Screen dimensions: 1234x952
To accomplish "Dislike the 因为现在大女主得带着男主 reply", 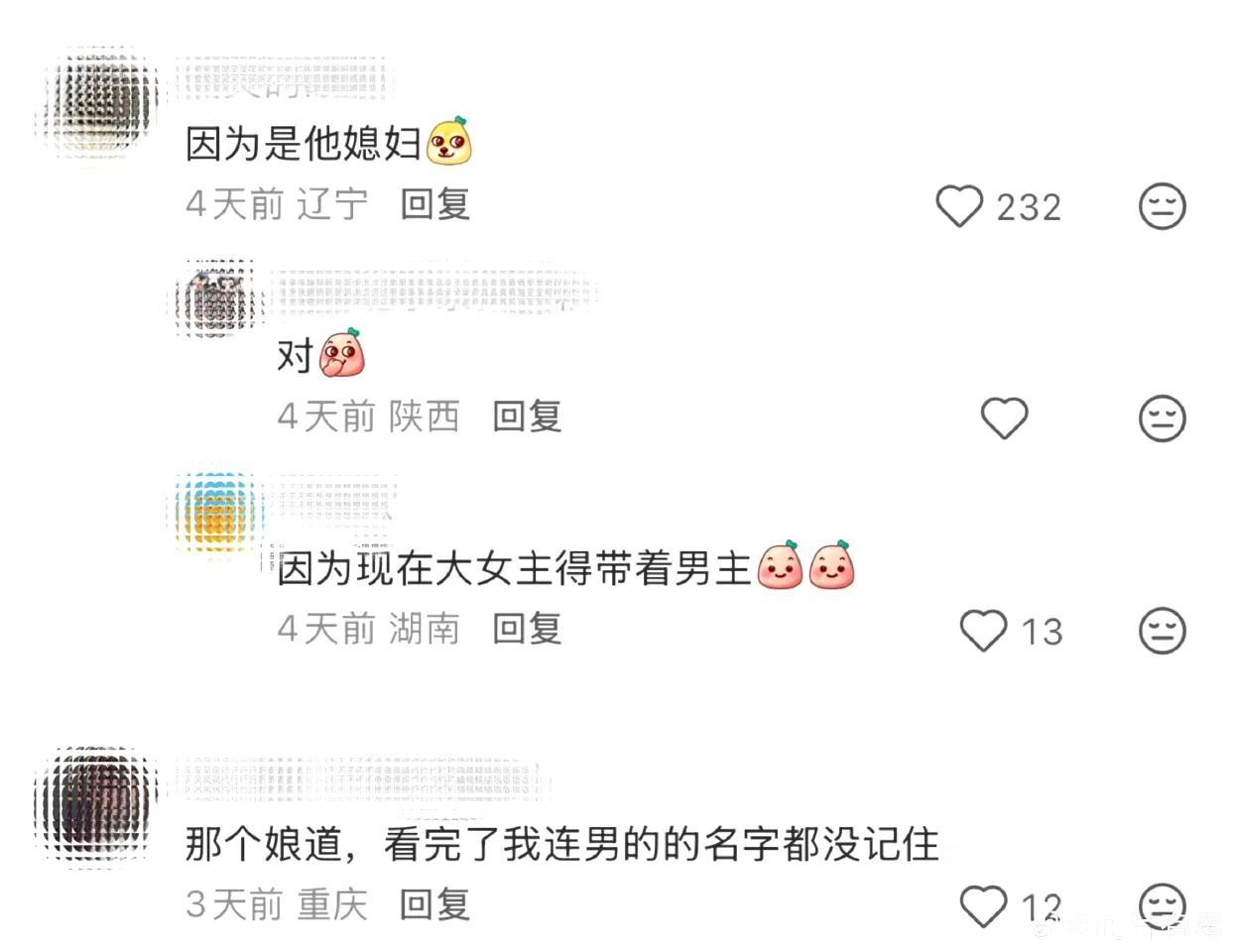I will click(1162, 631).
